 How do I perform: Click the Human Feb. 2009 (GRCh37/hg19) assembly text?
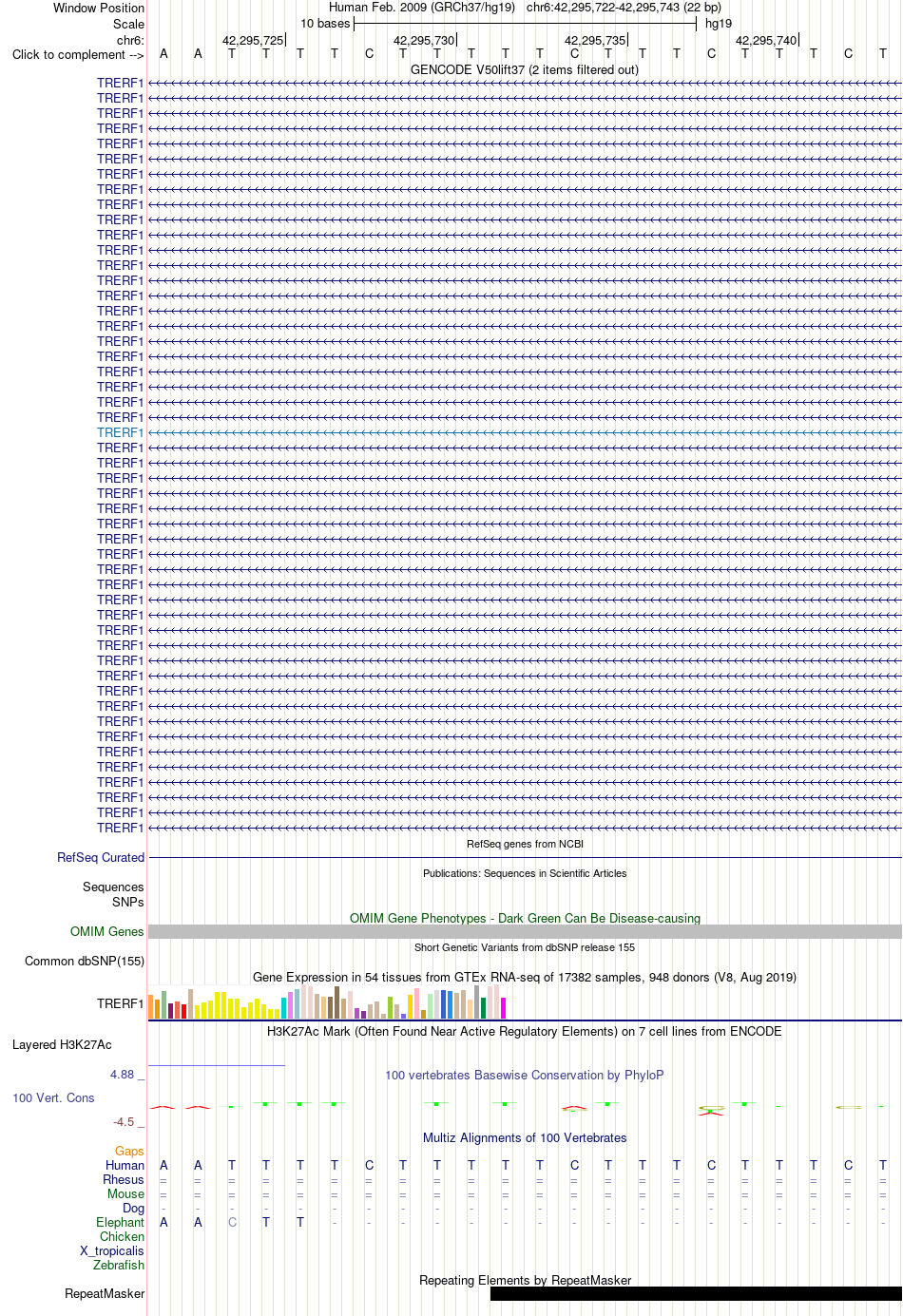pos(422,7)
